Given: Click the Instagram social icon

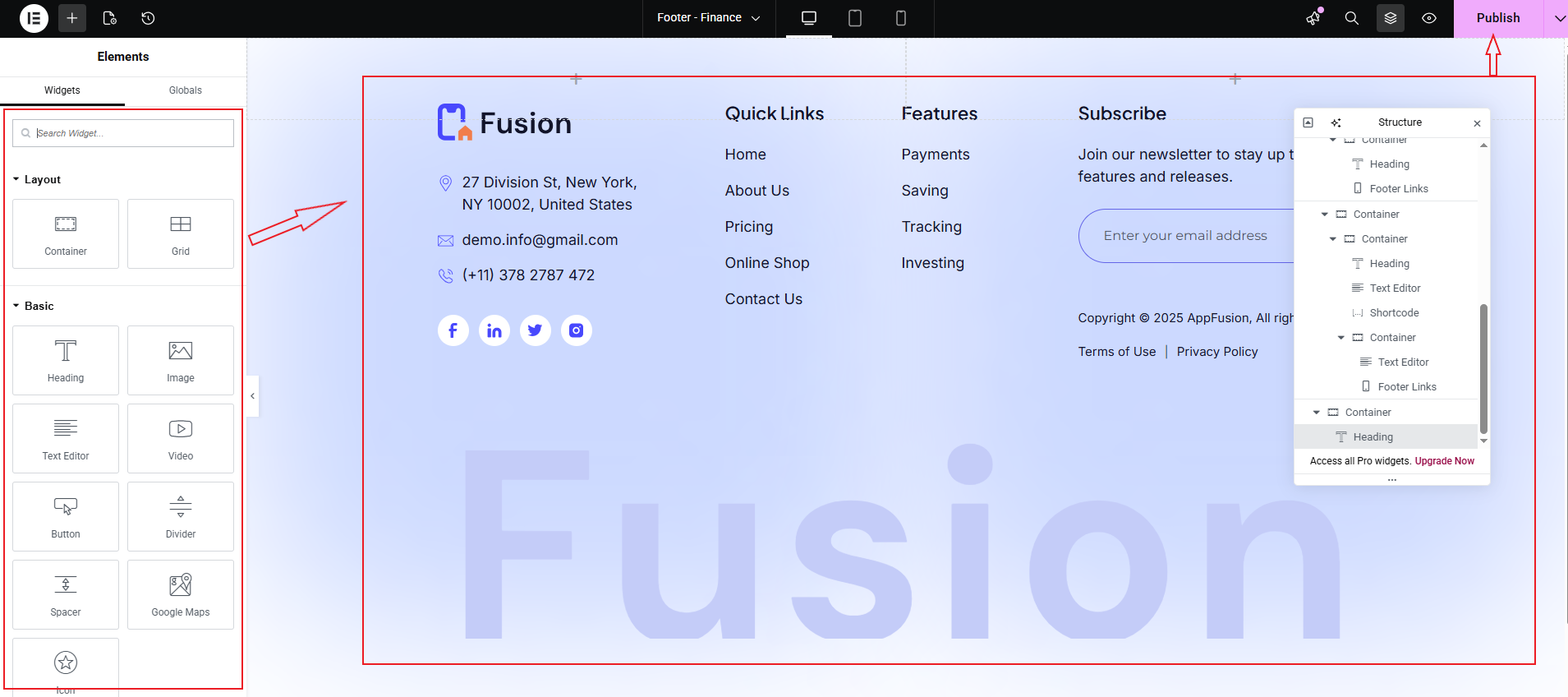Looking at the screenshot, I should point(577,330).
